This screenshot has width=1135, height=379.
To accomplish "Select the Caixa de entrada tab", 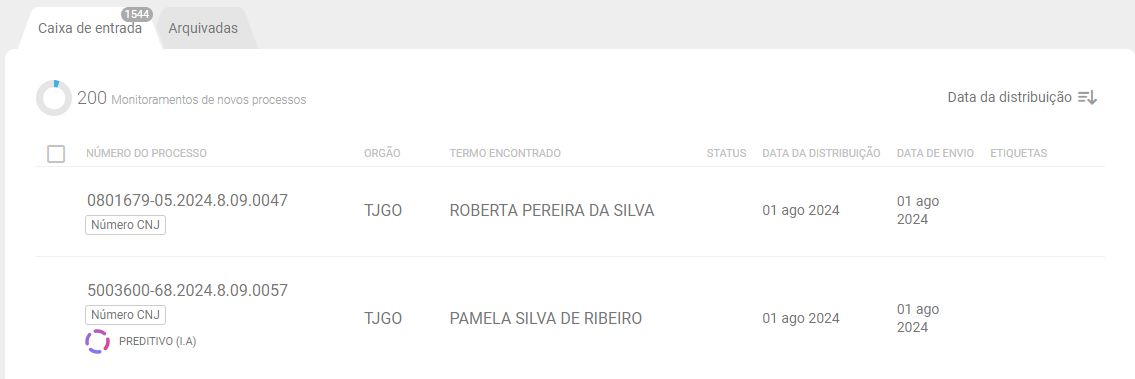I will tap(90, 29).
